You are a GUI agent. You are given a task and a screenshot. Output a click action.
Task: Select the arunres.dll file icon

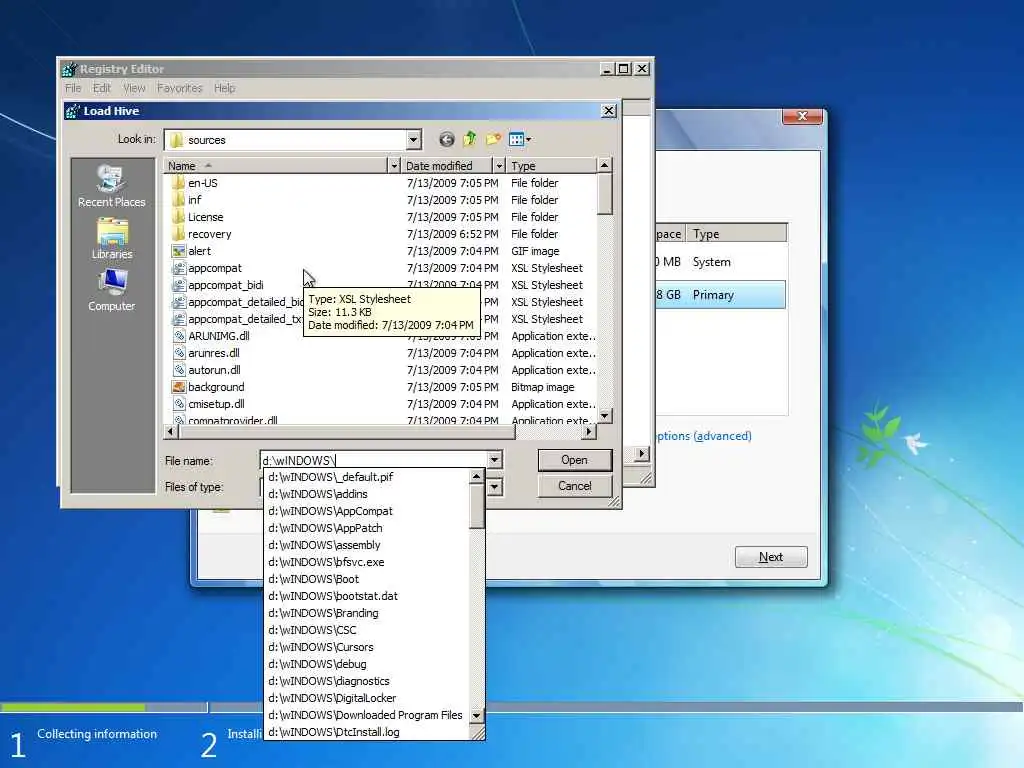click(179, 353)
